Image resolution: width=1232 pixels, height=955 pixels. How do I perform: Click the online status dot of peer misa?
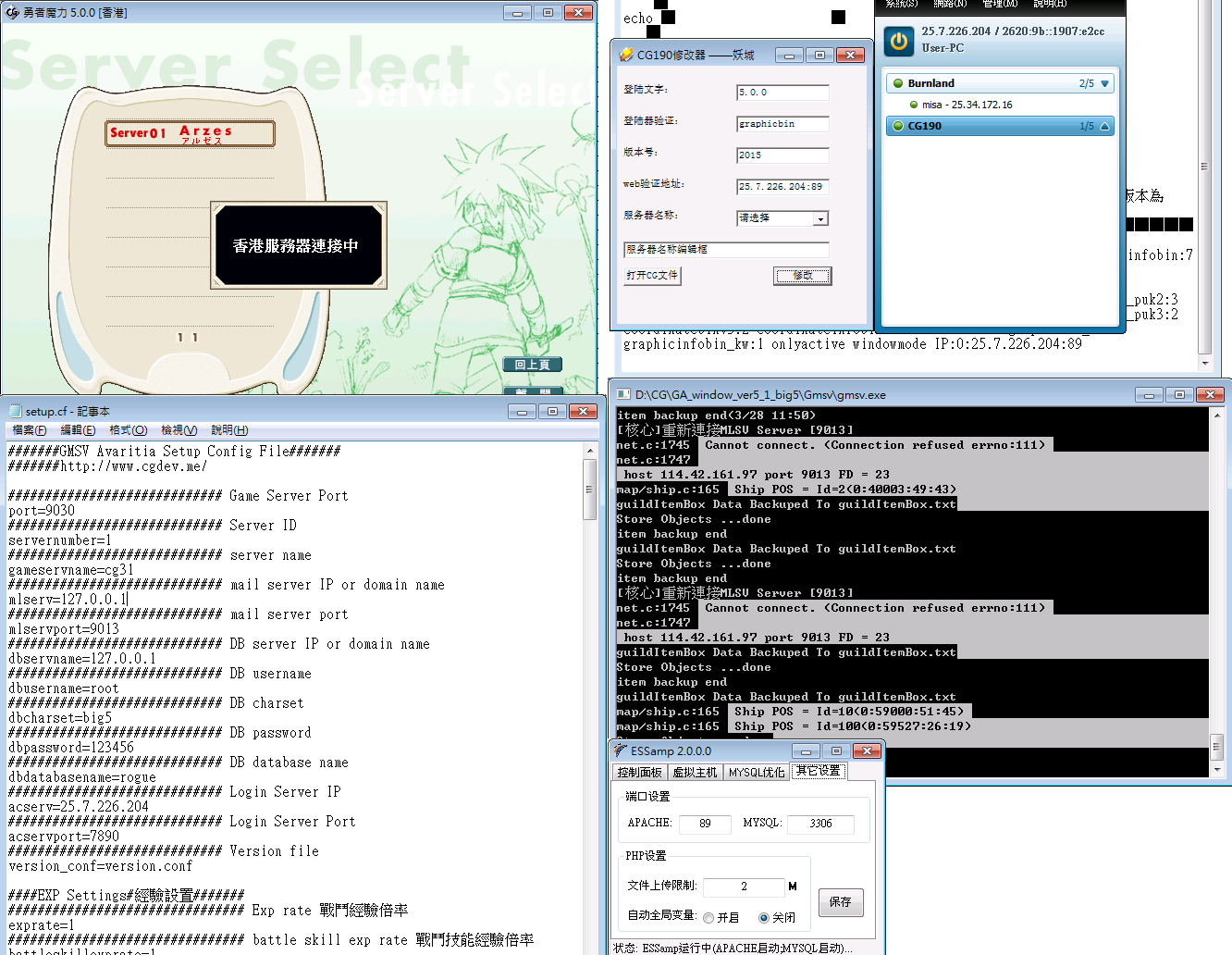[x=914, y=105]
